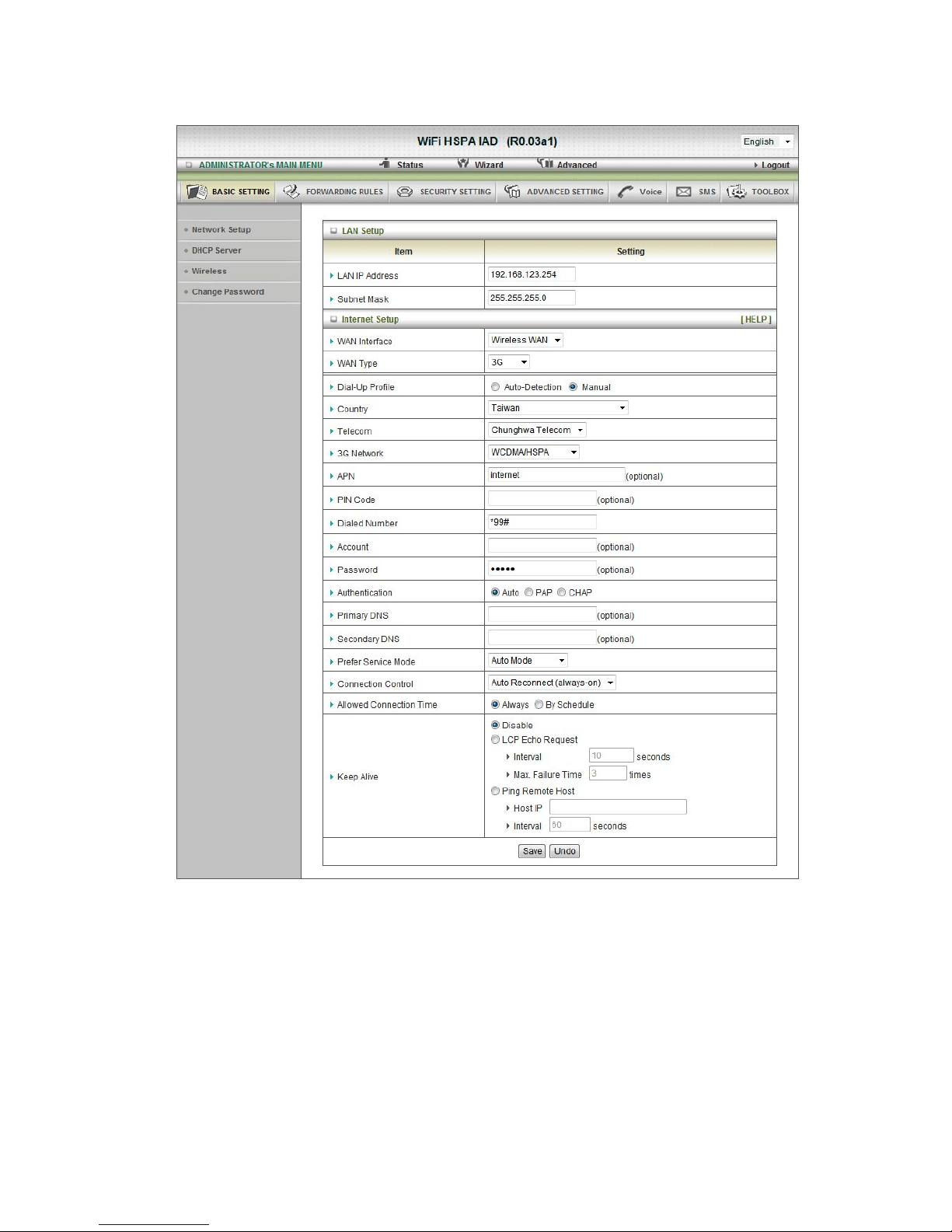The width and height of the screenshot is (952, 1232).
Task: Click the APN input field
Action: 556,475
